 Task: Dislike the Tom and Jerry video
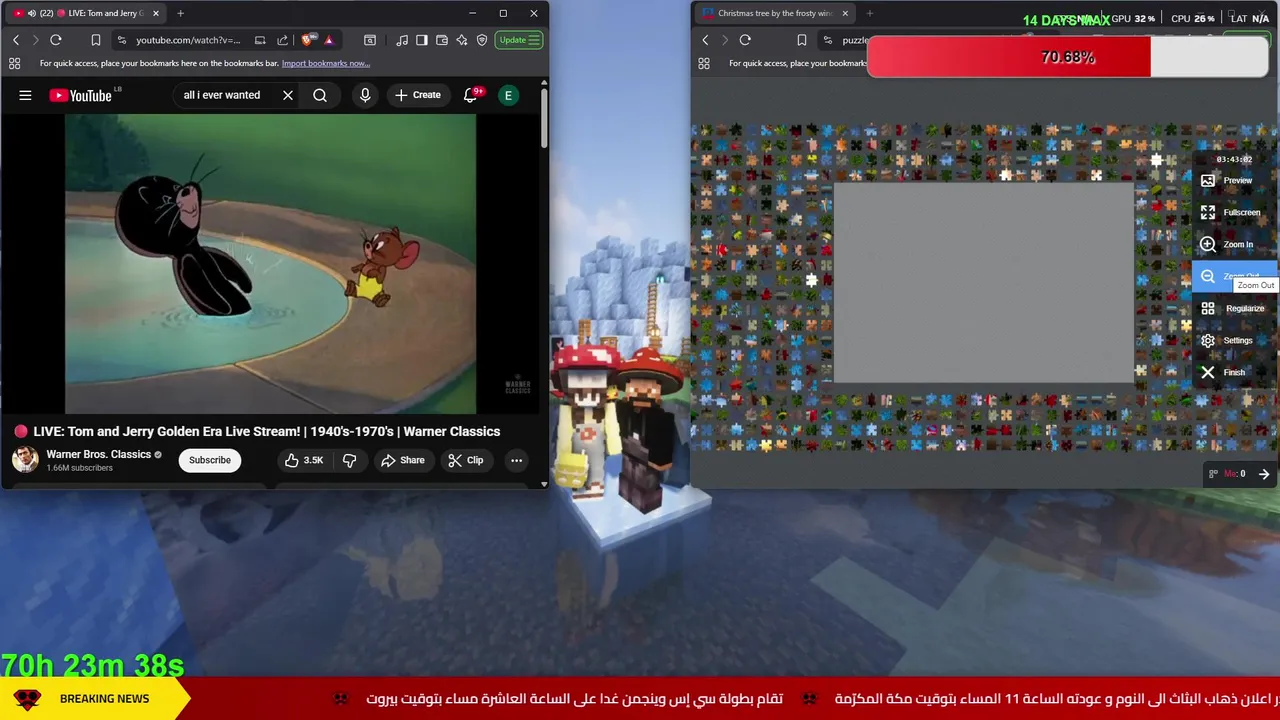(349, 460)
